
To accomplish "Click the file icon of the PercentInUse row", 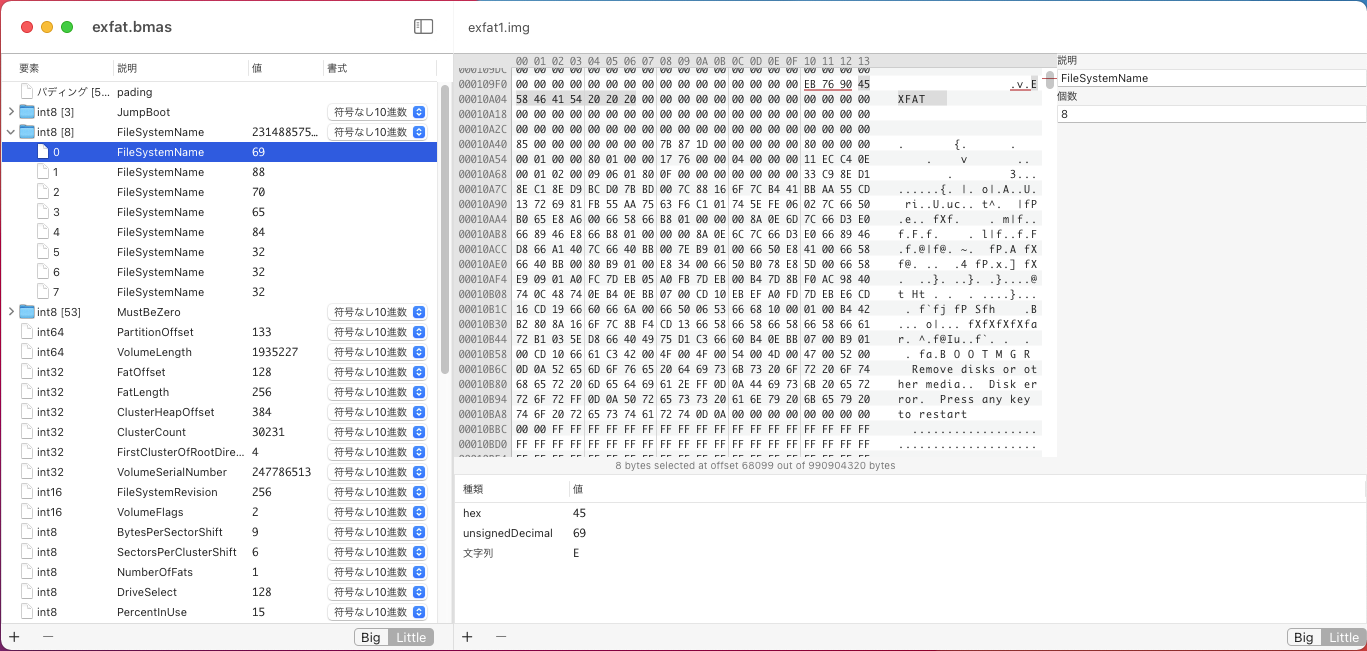I will coord(27,612).
